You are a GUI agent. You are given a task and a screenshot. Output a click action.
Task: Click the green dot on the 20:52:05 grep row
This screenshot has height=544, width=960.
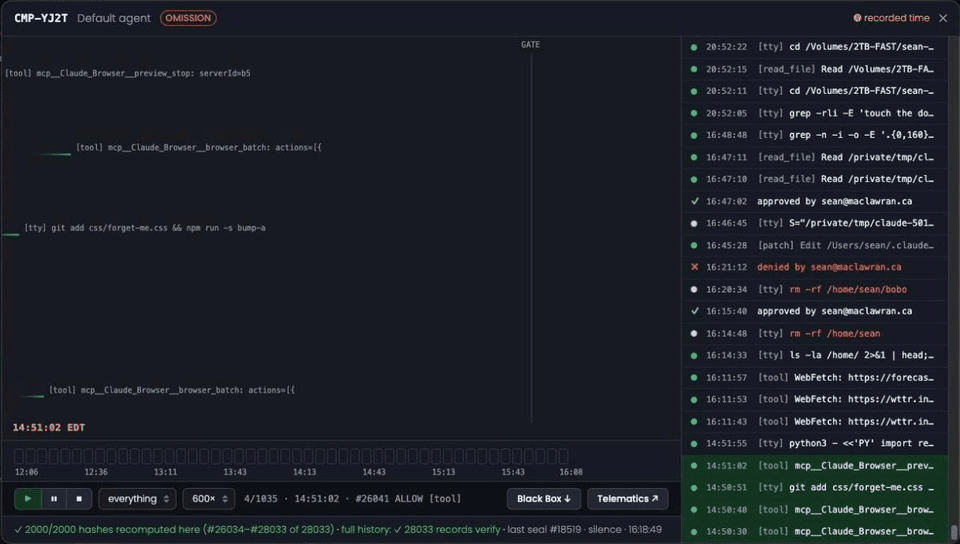tap(694, 113)
